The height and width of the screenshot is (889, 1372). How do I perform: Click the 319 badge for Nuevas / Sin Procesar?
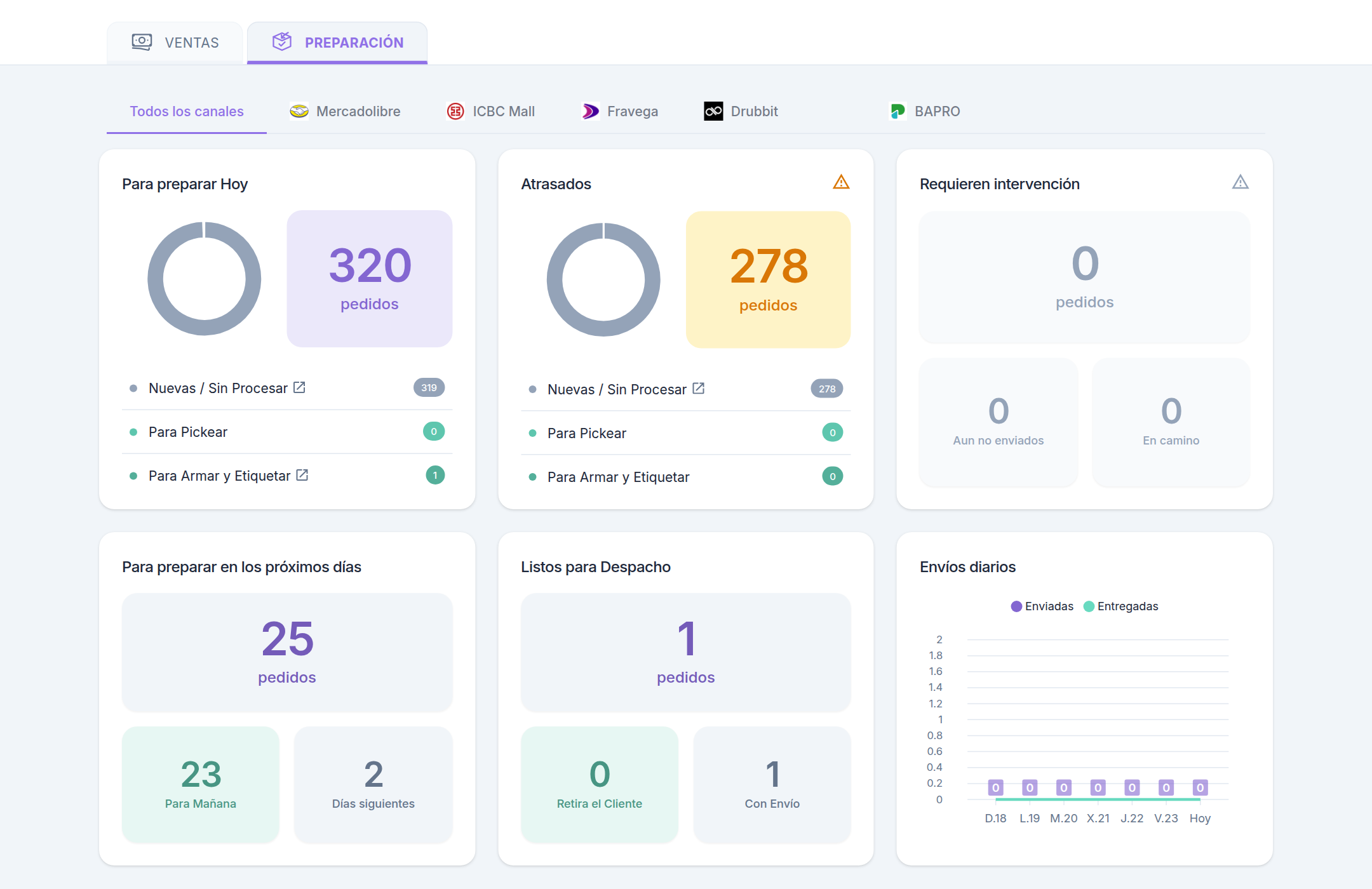pyautogui.click(x=429, y=387)
